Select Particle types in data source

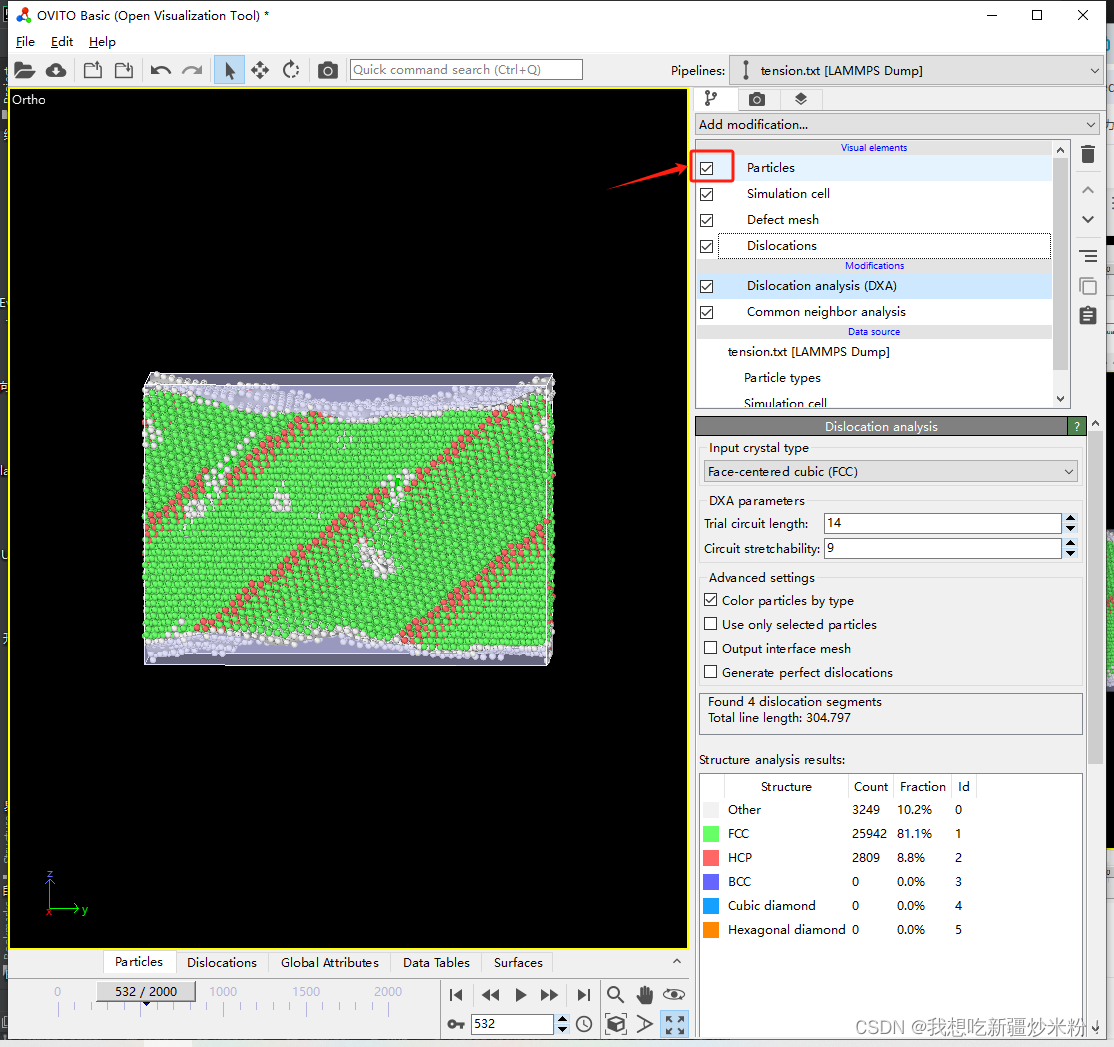(782, 378)
